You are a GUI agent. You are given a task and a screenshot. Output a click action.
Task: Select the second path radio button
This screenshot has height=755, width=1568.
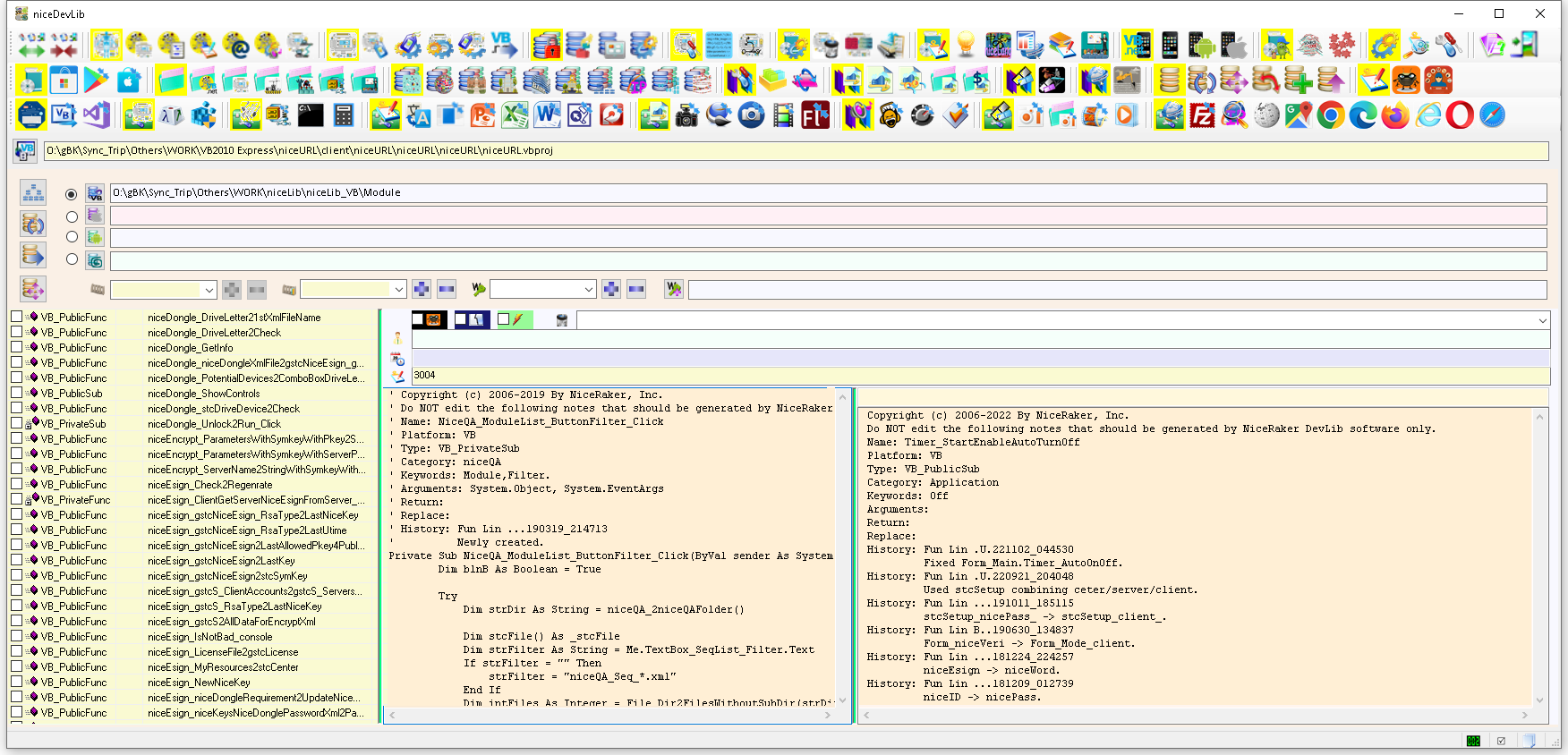click(72, 216)
